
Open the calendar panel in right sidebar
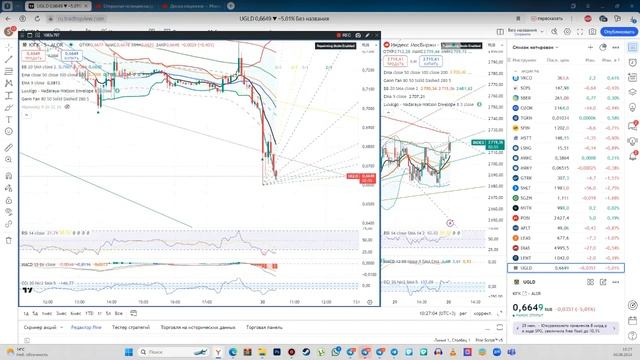(x=632, y=320)
